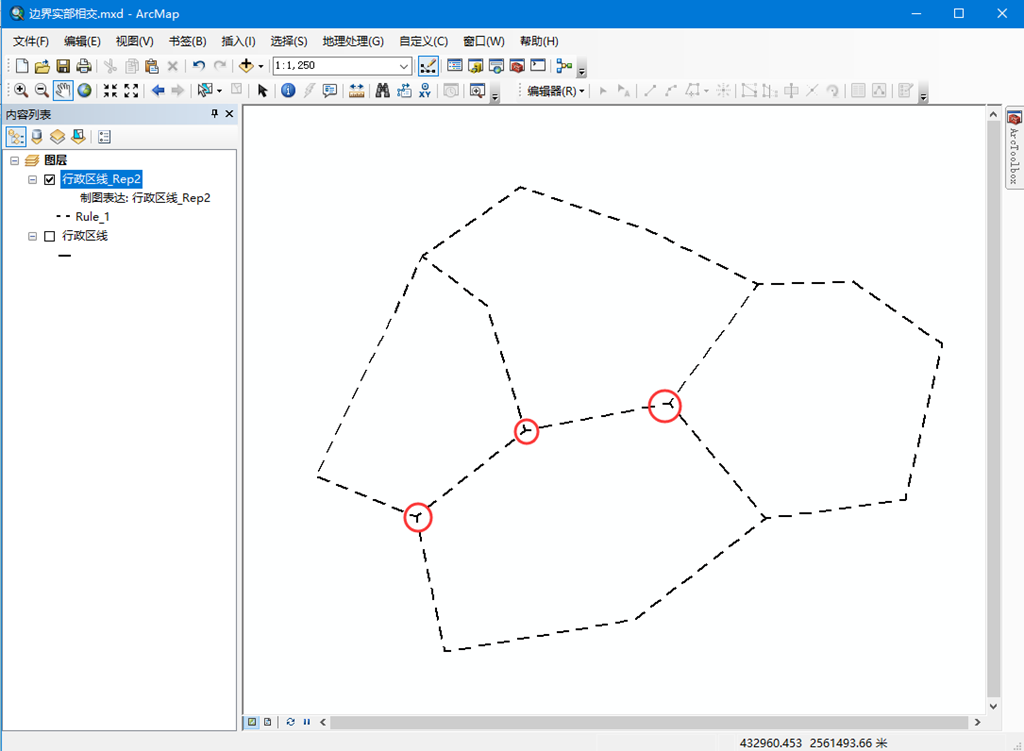Collapse the 行政区线_Rep2 layer node
1024x751 pixels.
[32, 180]
